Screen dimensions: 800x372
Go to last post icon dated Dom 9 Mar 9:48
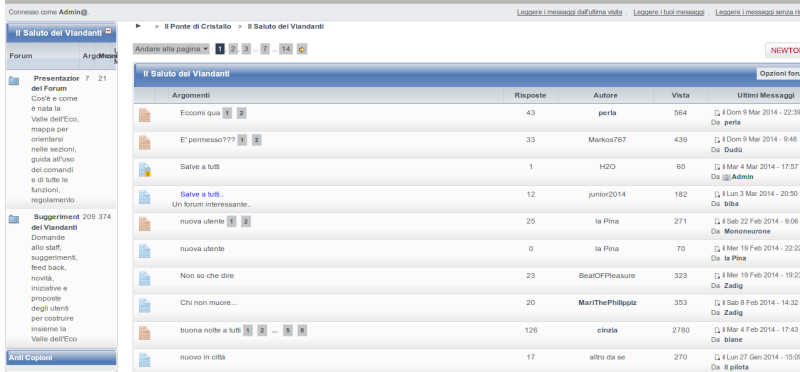point(717,140)
